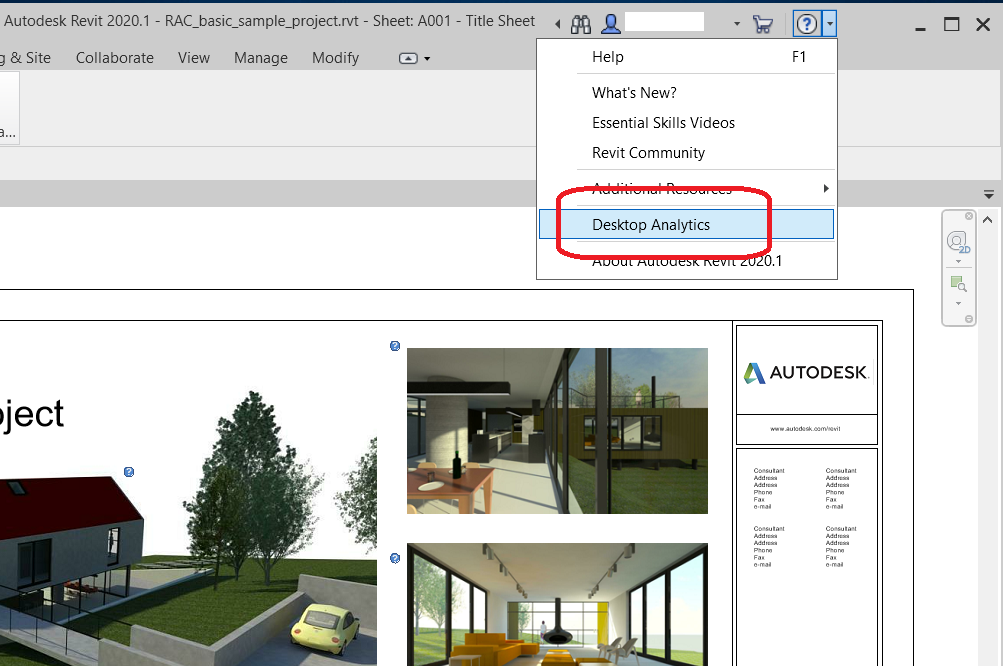Screen dimensions: 1003x666
Task: Click Essential Skills Videos link
Action: [662, 122]
